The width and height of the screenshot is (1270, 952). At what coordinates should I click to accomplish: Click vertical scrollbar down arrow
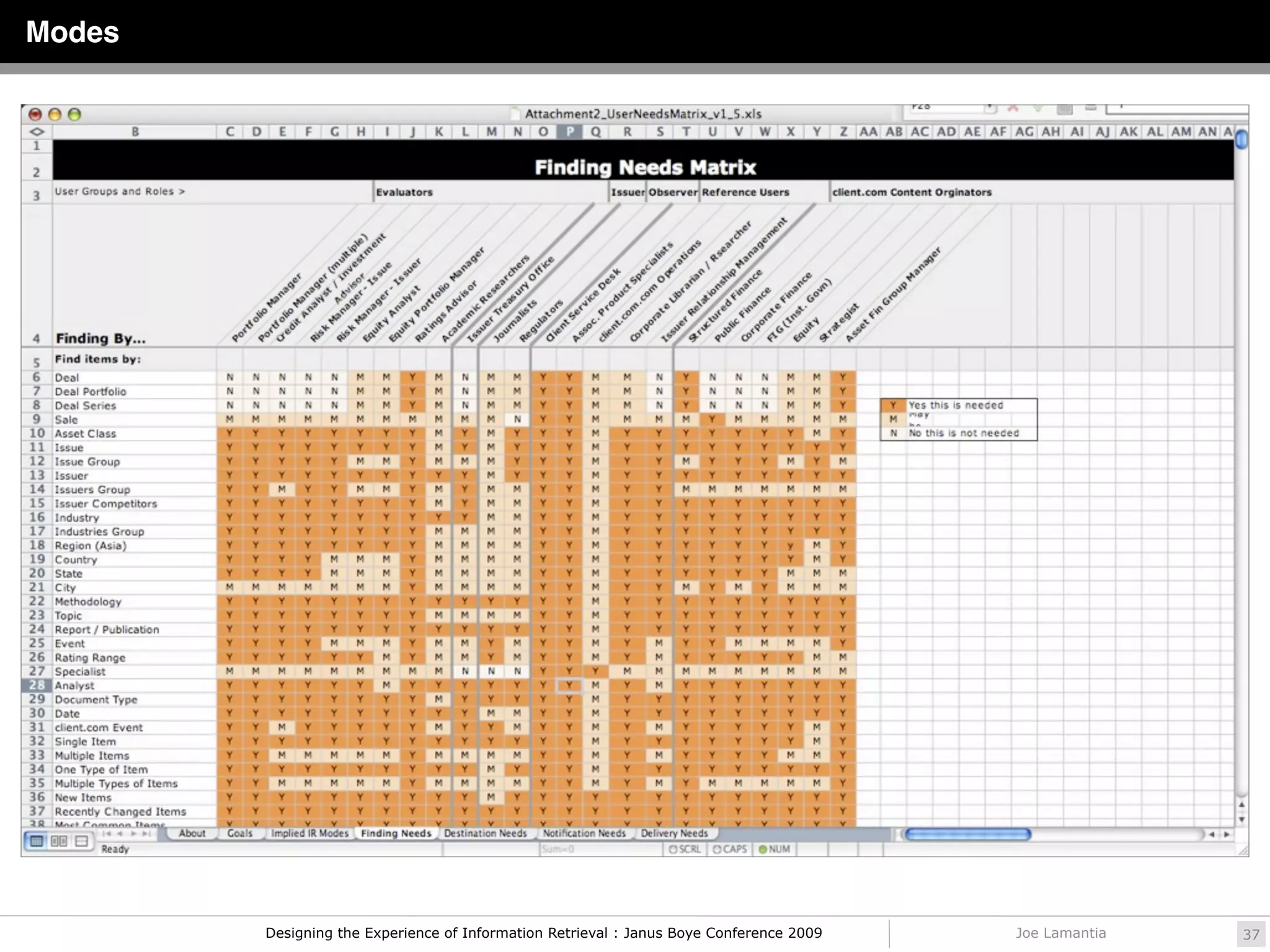point(1241,819)
